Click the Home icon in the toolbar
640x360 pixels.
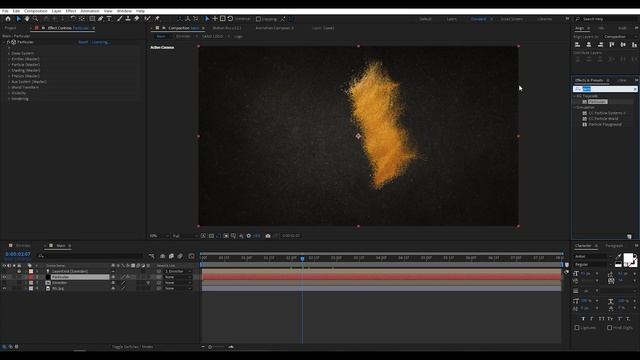8,19
